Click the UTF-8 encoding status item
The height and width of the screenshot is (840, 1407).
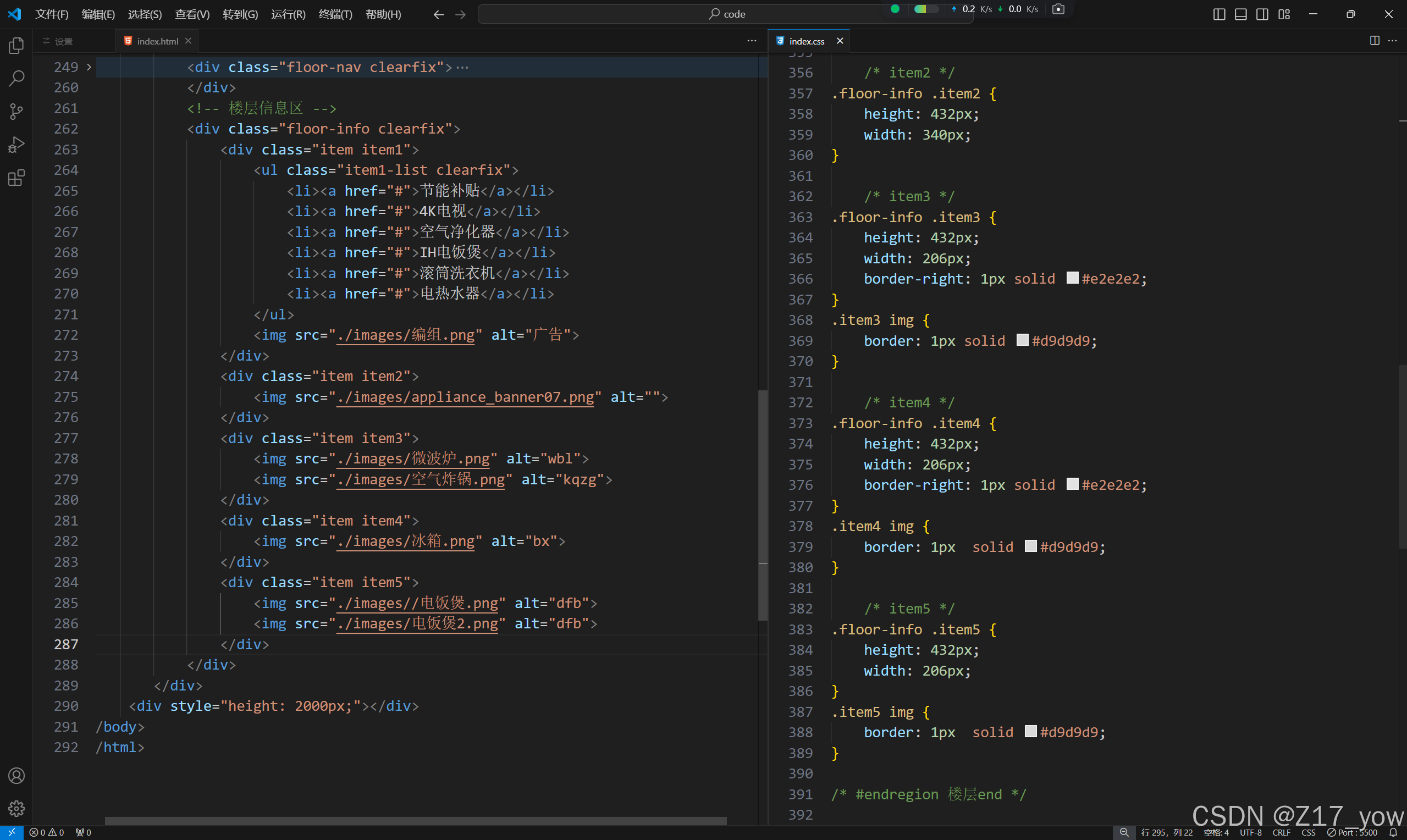click(1251, 833)
